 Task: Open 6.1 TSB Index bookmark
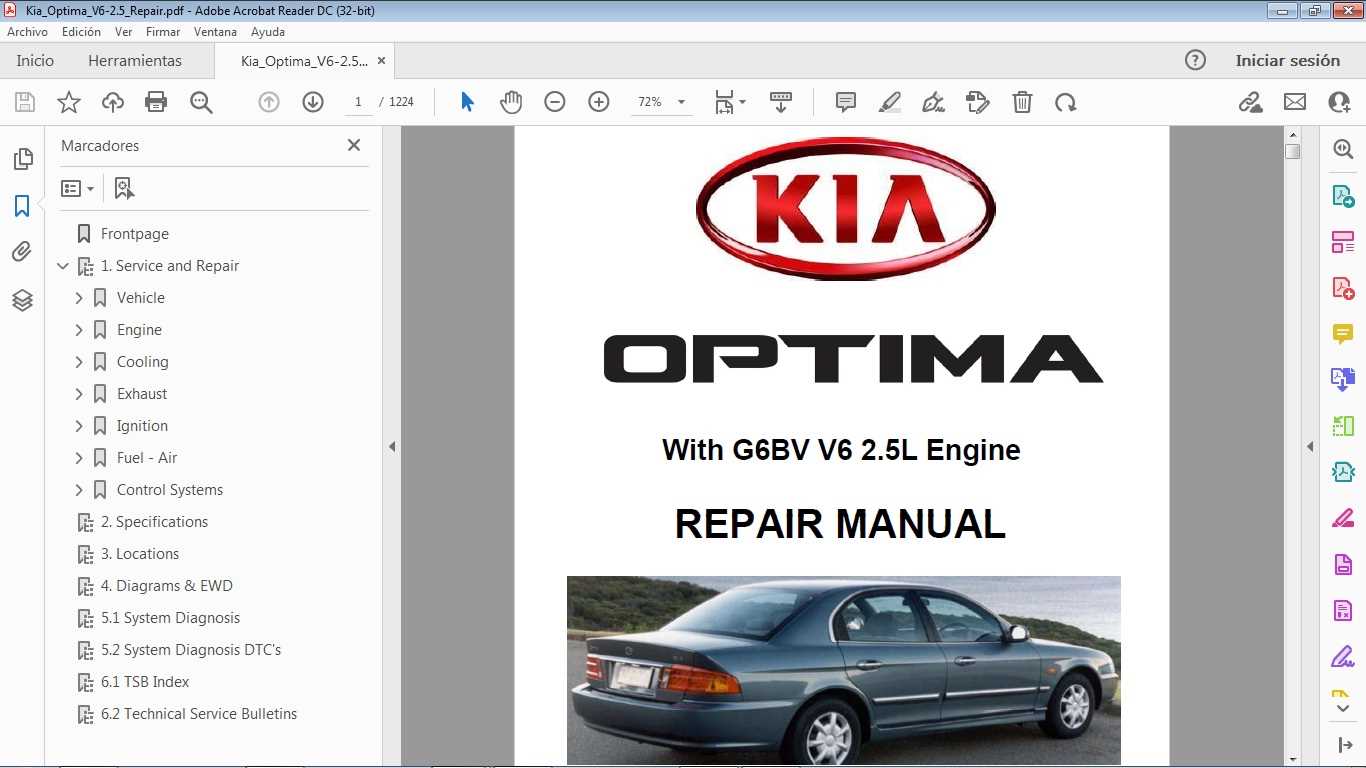(145, 682)
